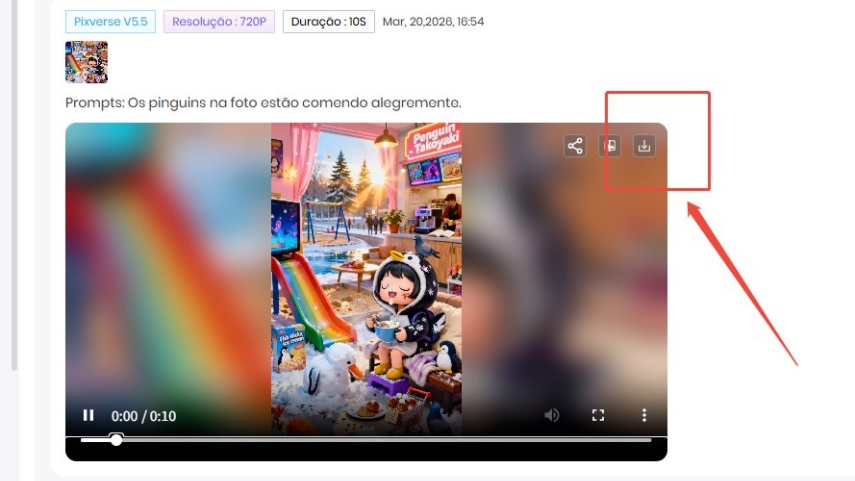Open the source image thumbnail
The image size is (855, 481).
[87, 62]
